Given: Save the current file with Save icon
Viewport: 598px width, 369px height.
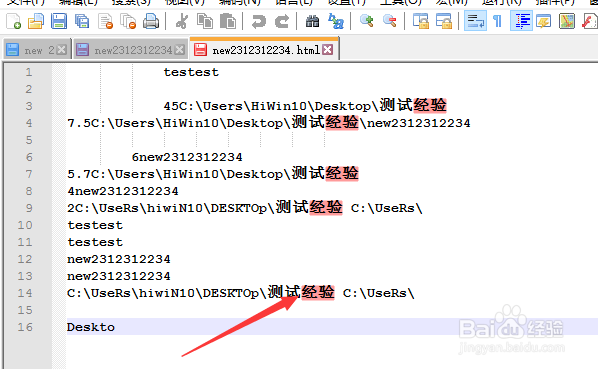Looking at the screenshot, I should point(59,21).
